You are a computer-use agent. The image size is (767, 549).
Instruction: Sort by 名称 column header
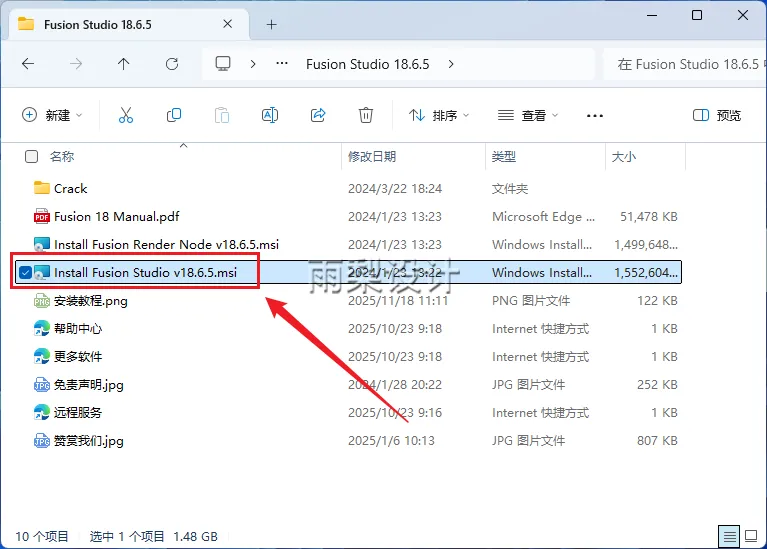pos(62,157)
